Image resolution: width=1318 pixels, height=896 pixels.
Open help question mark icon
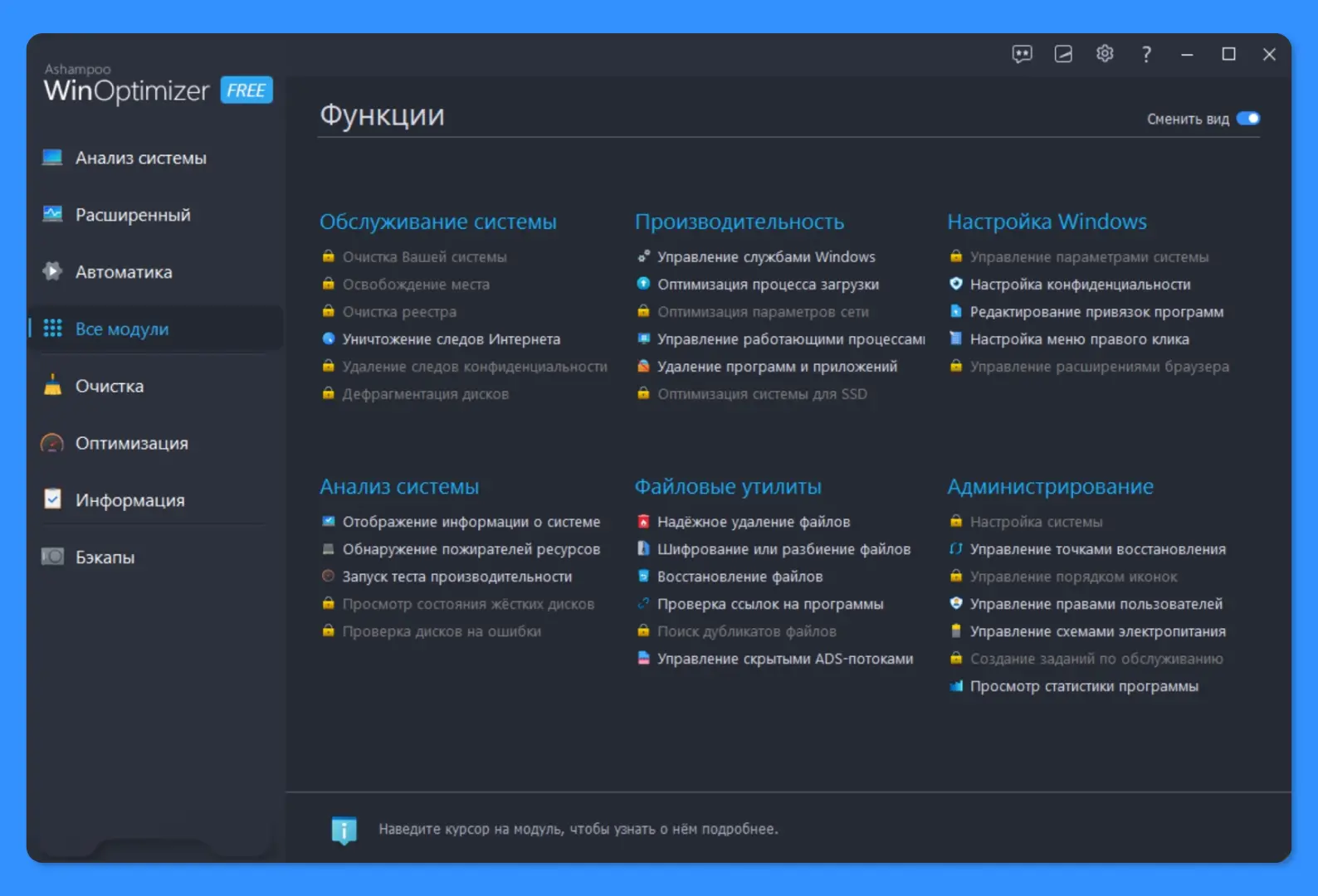(1146, 54)
